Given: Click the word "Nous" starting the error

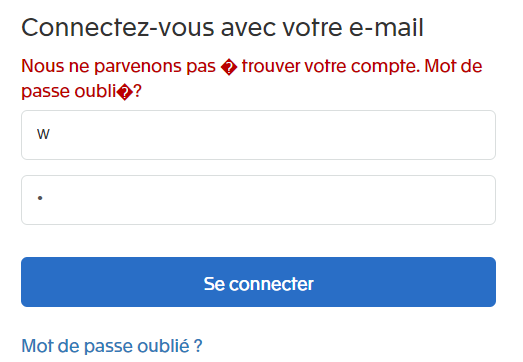Looking at the screenshot, I should (x=43, y=66).
